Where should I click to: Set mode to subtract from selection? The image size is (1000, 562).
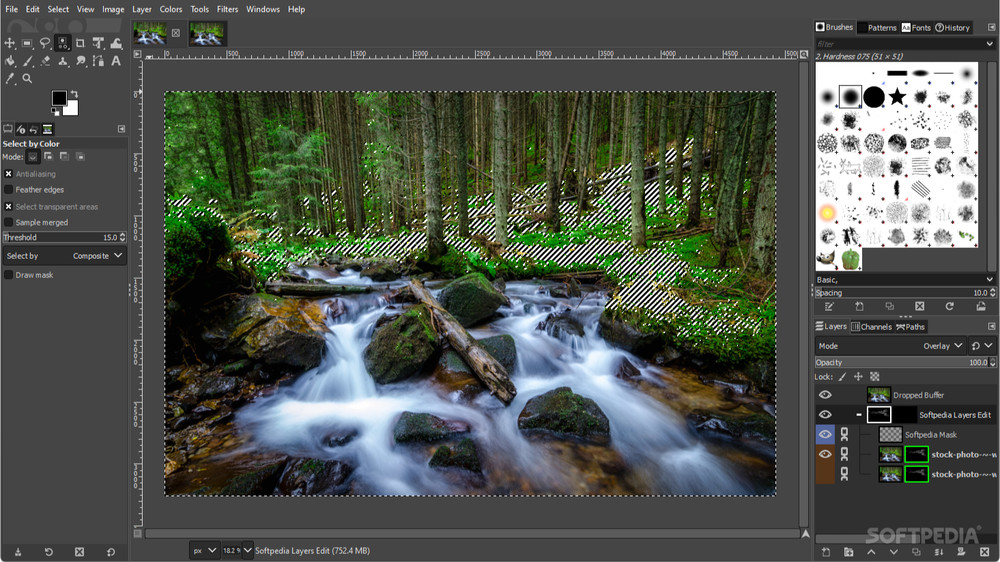(x=64, y=157)
